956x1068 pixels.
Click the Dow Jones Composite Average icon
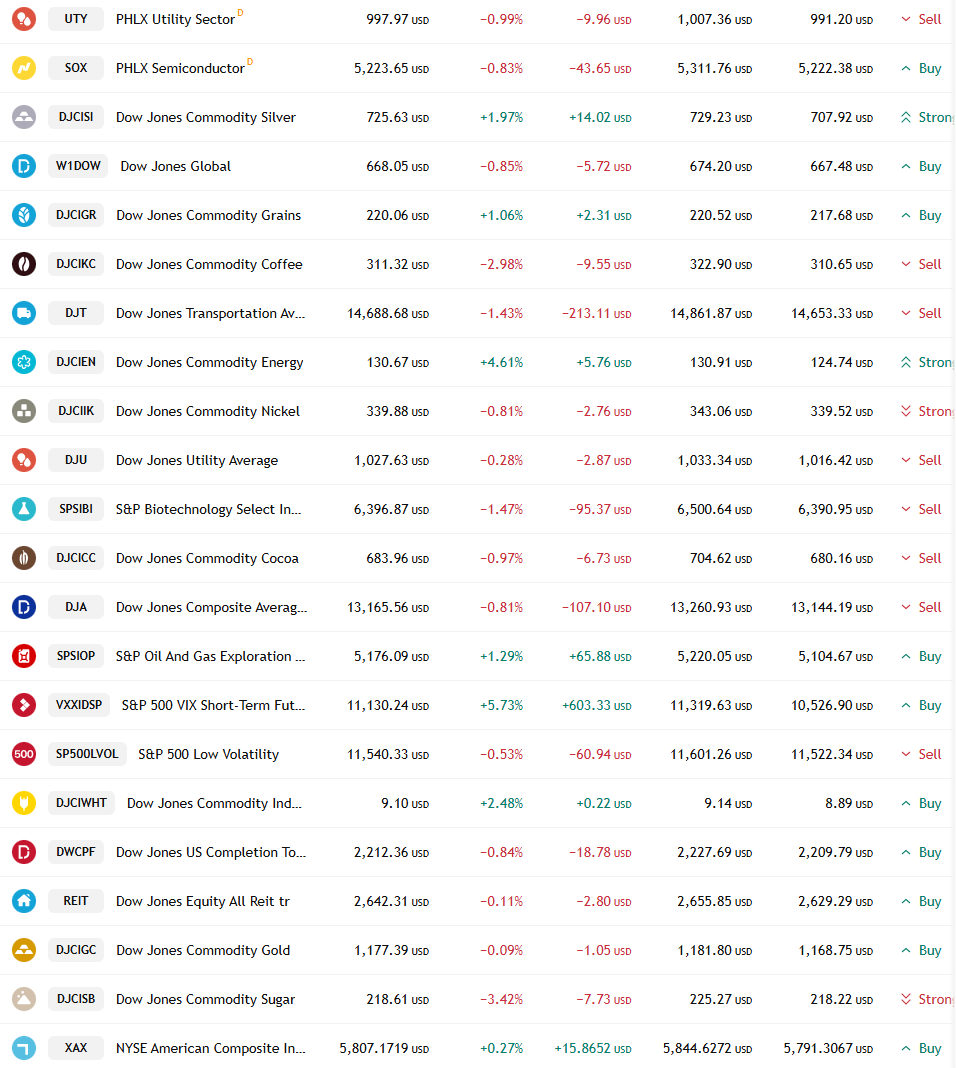pos(24,607)
